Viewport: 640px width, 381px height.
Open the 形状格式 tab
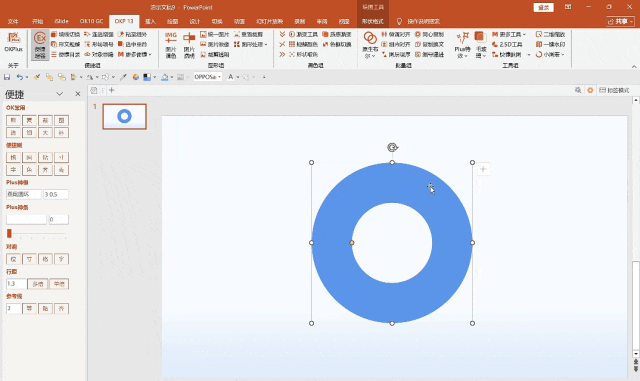(x=372, y=21)
